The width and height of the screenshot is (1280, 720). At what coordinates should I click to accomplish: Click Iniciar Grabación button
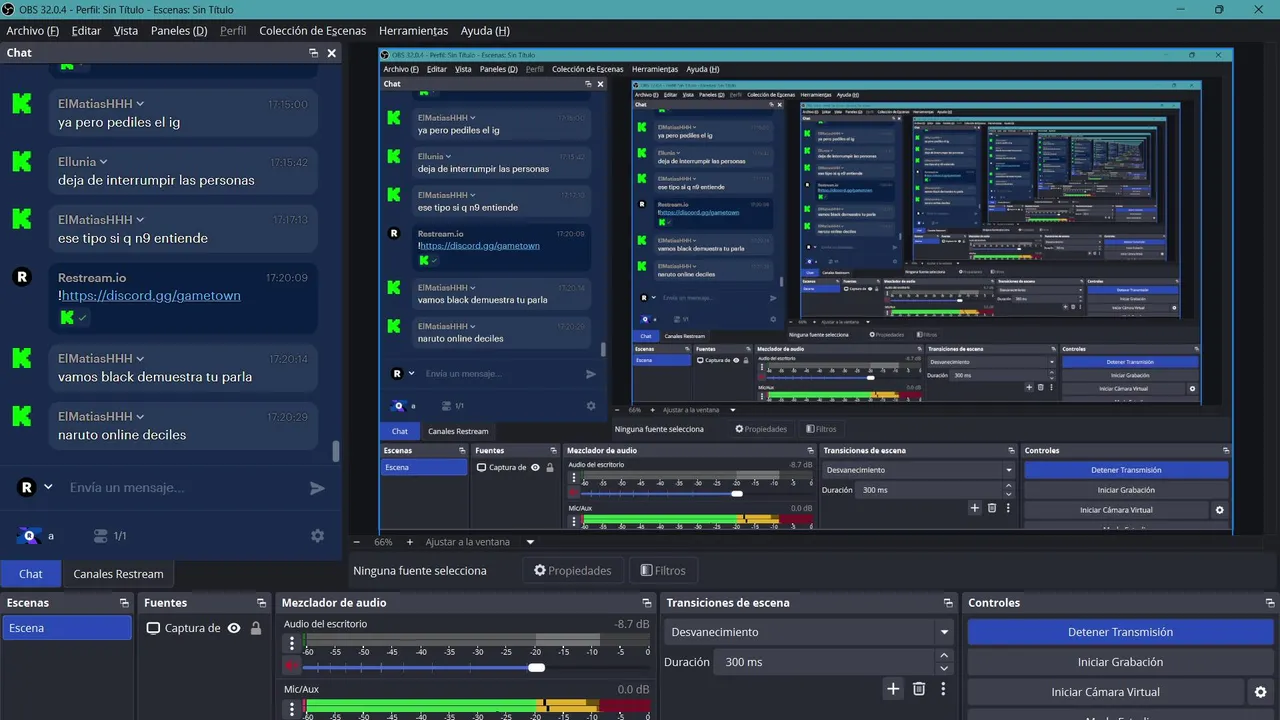[1120, 662]
